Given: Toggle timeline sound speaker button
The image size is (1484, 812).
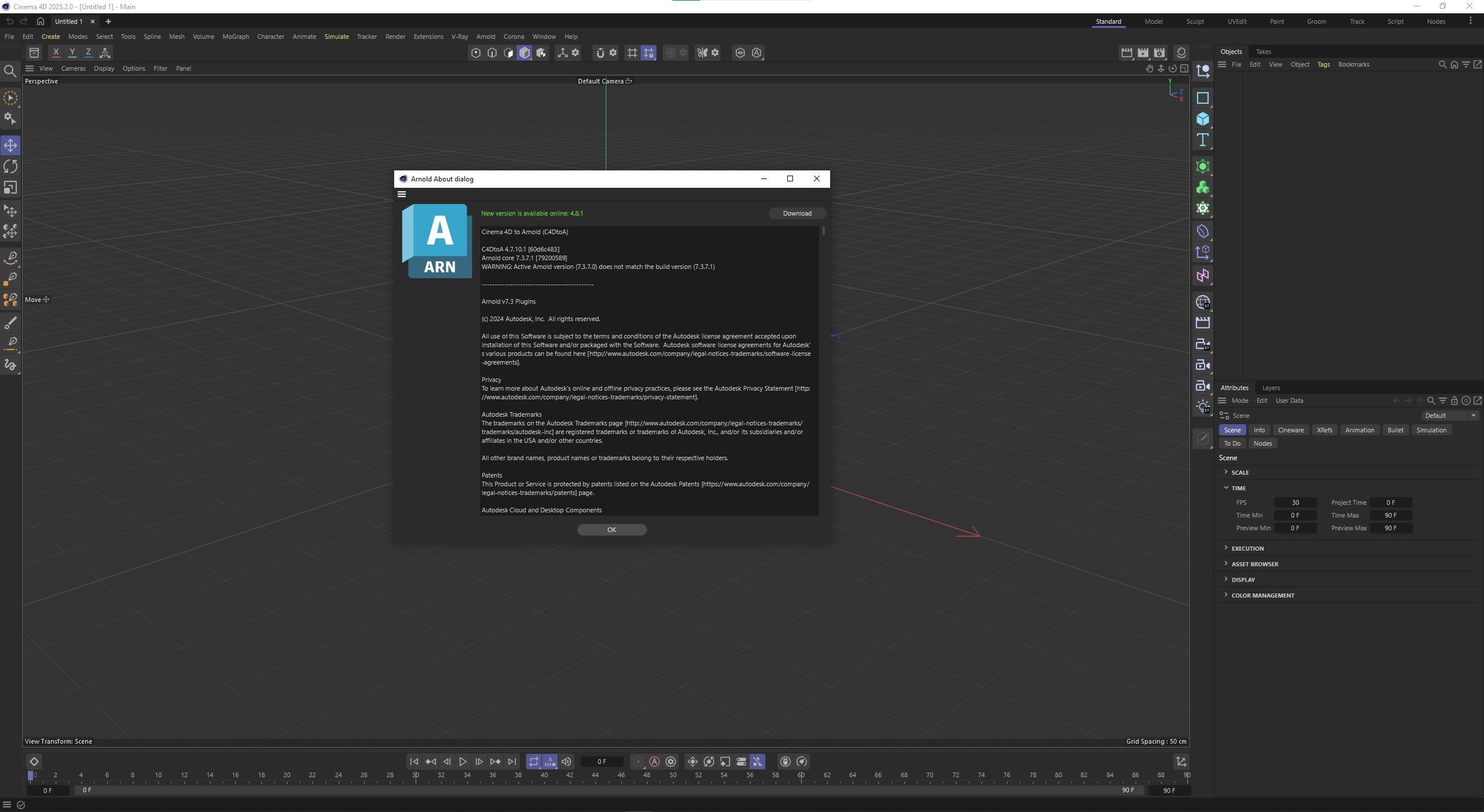Looking at the screenshot, I should tap(566, 762).
